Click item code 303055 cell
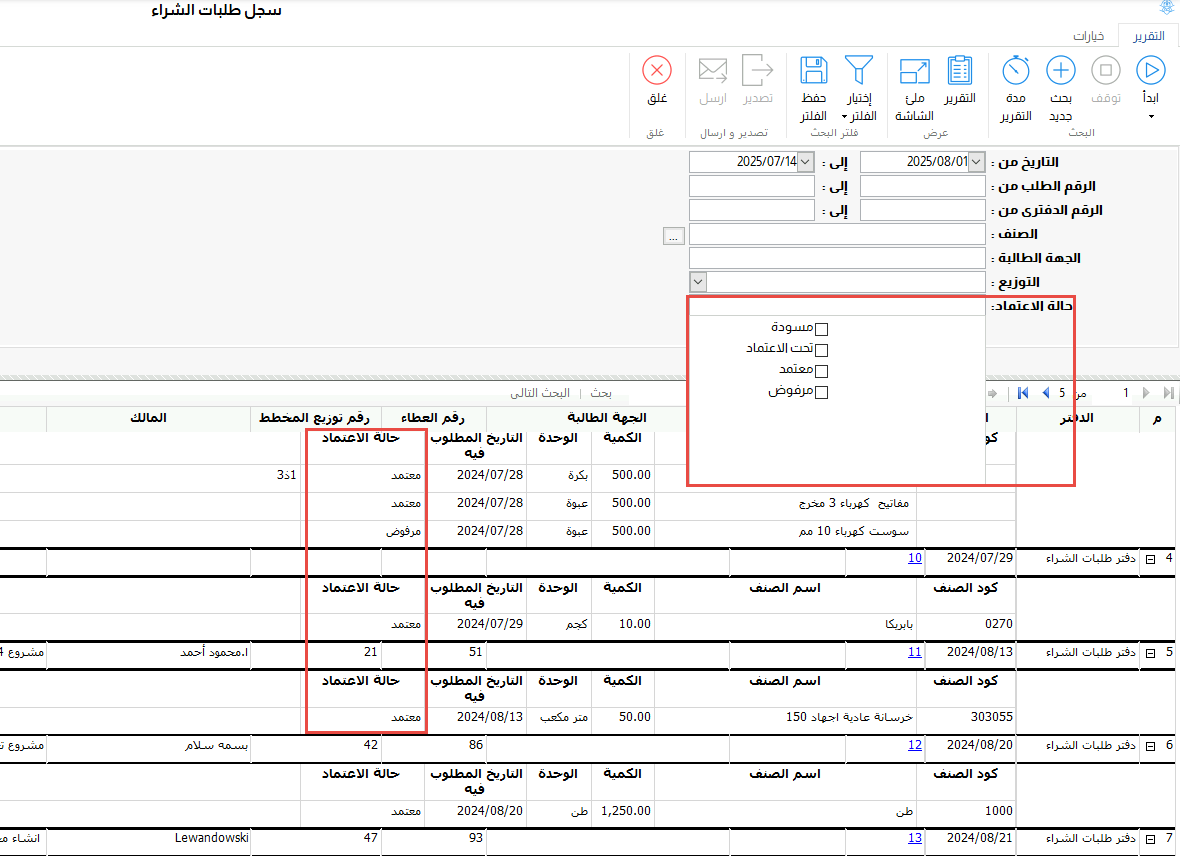 pyautogui.click(x=991, y=717)
